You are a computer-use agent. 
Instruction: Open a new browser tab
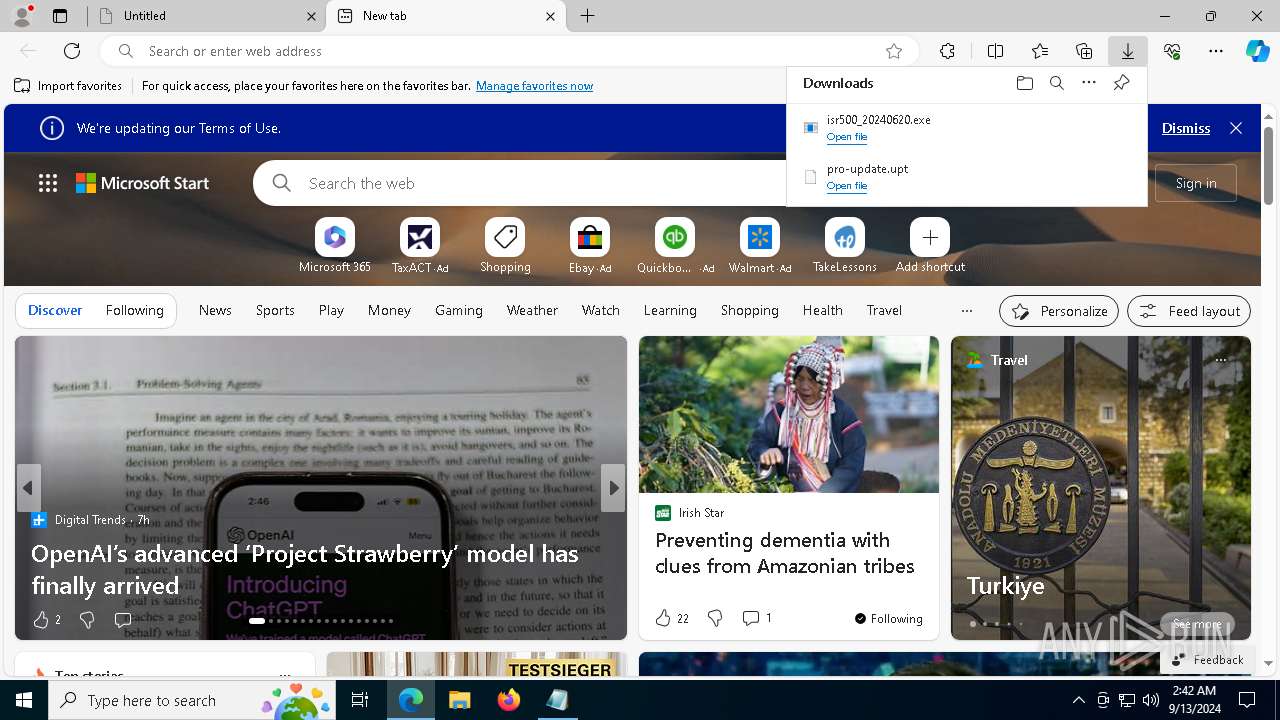588,16
